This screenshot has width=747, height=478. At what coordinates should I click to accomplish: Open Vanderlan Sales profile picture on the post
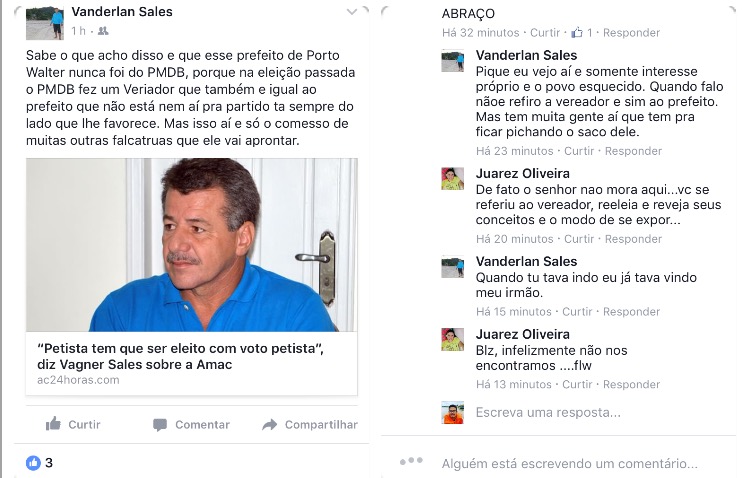point(45,23)
